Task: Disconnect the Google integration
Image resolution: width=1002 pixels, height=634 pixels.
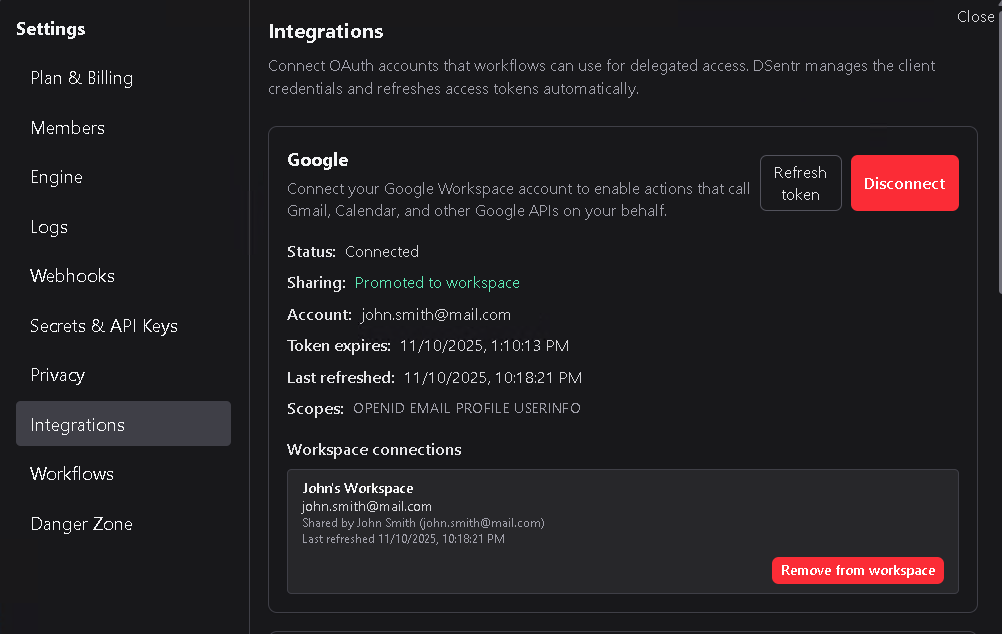Action: (x=905, y=183)
